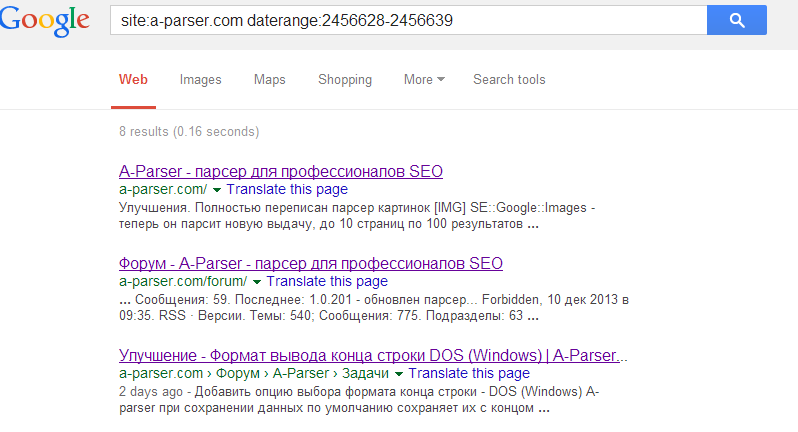The image size is (798, 432).
Task: Click the '2 days ago' snippet text
Action: 151,392
